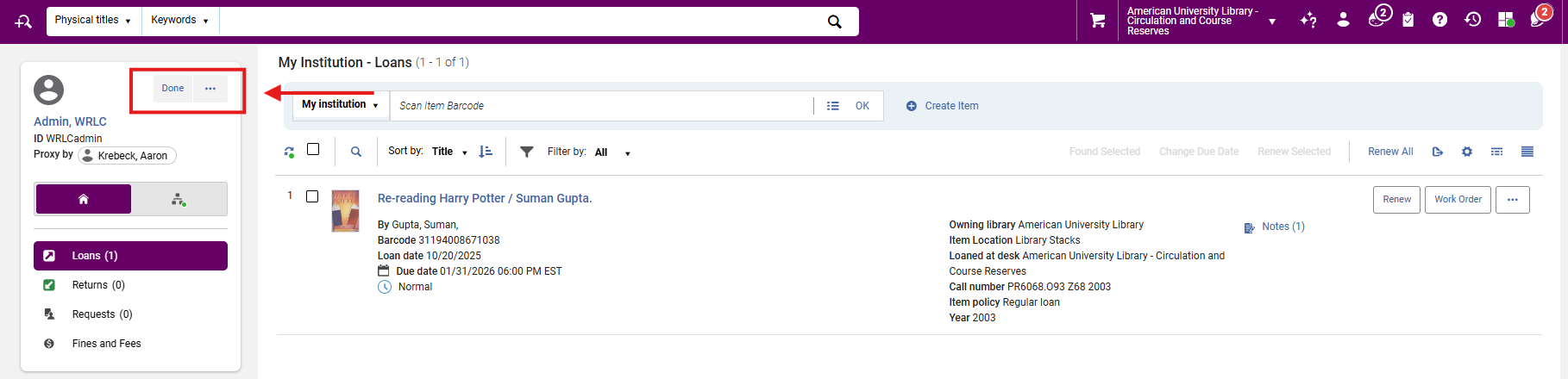1568x379 pixels.
Task: Click the top search magnifier button
Action: pos(834,22)
